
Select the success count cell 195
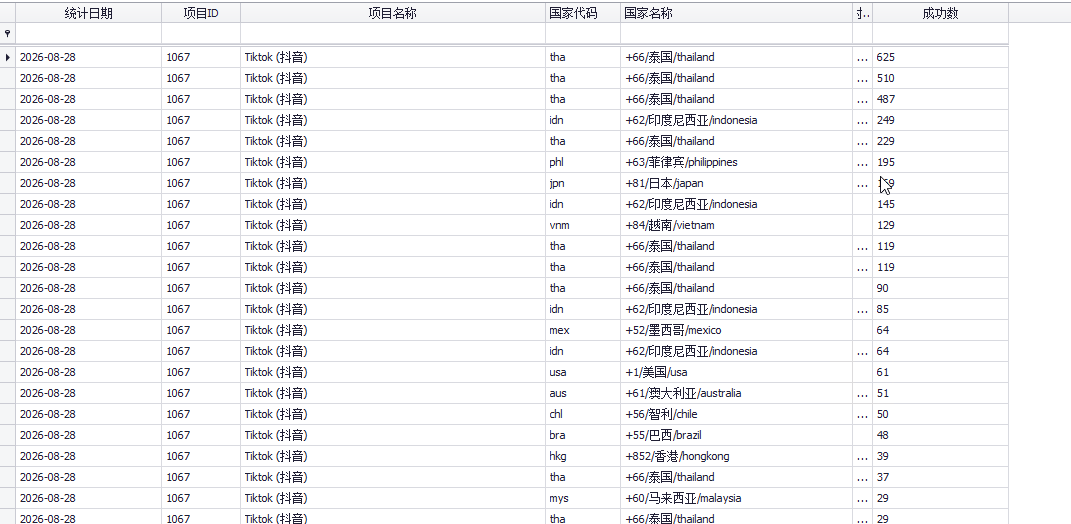[941, 163]
